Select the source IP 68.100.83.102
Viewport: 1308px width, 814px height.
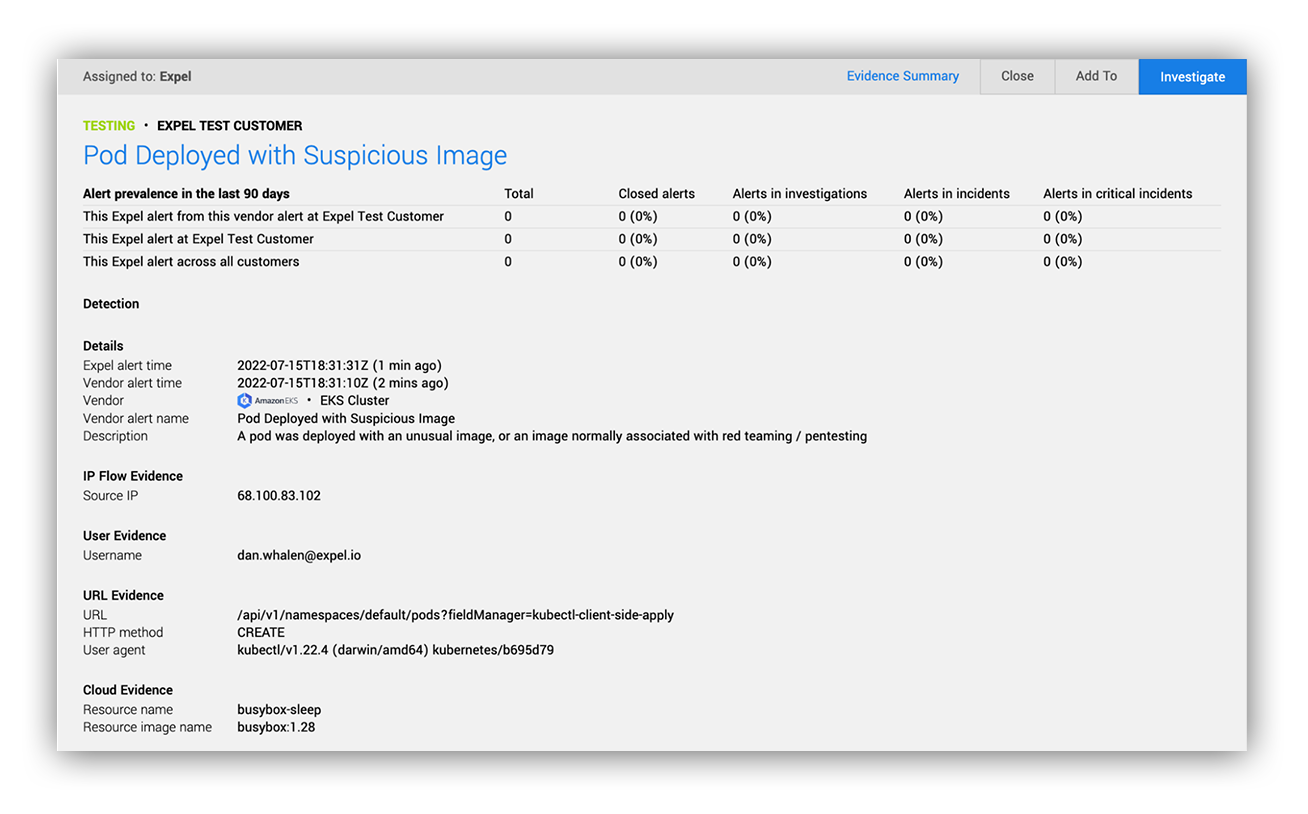[x=279, y=496]
